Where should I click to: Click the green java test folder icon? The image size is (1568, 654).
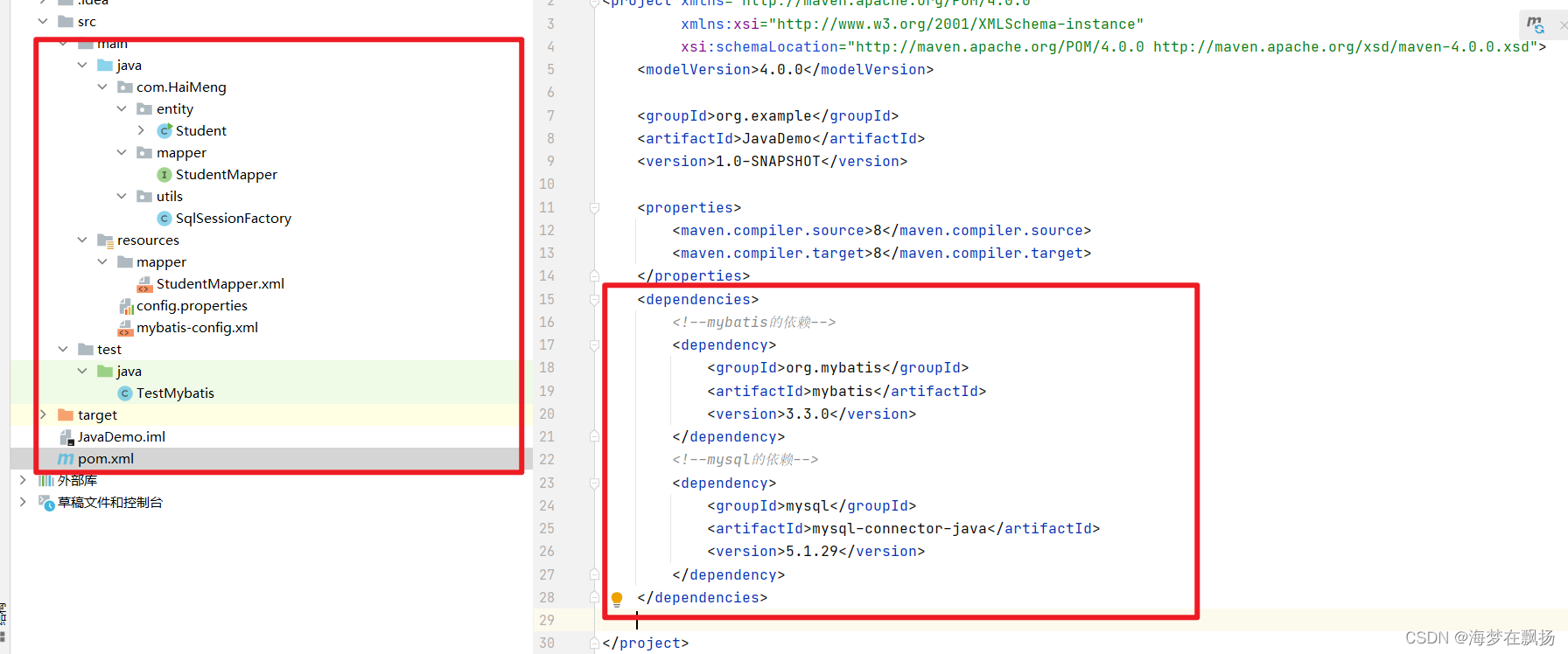105,372
